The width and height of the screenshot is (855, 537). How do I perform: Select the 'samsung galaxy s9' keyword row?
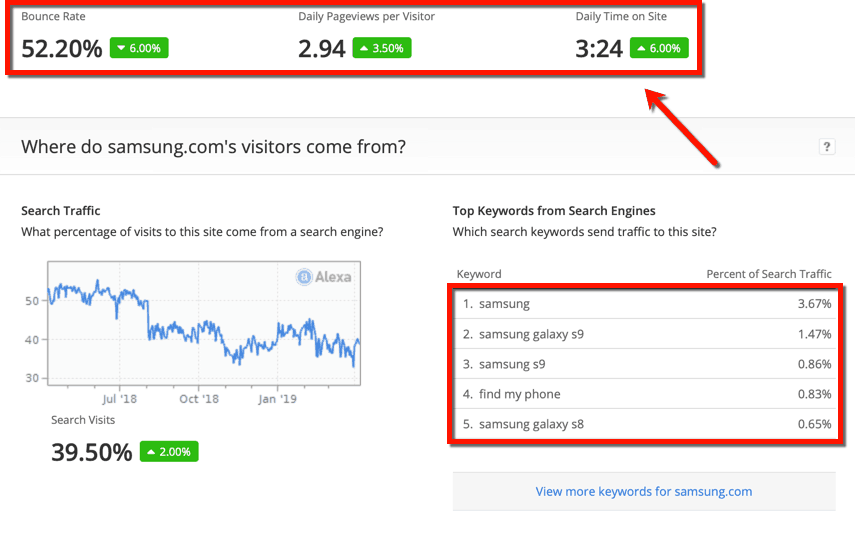(x=647, y=334)
